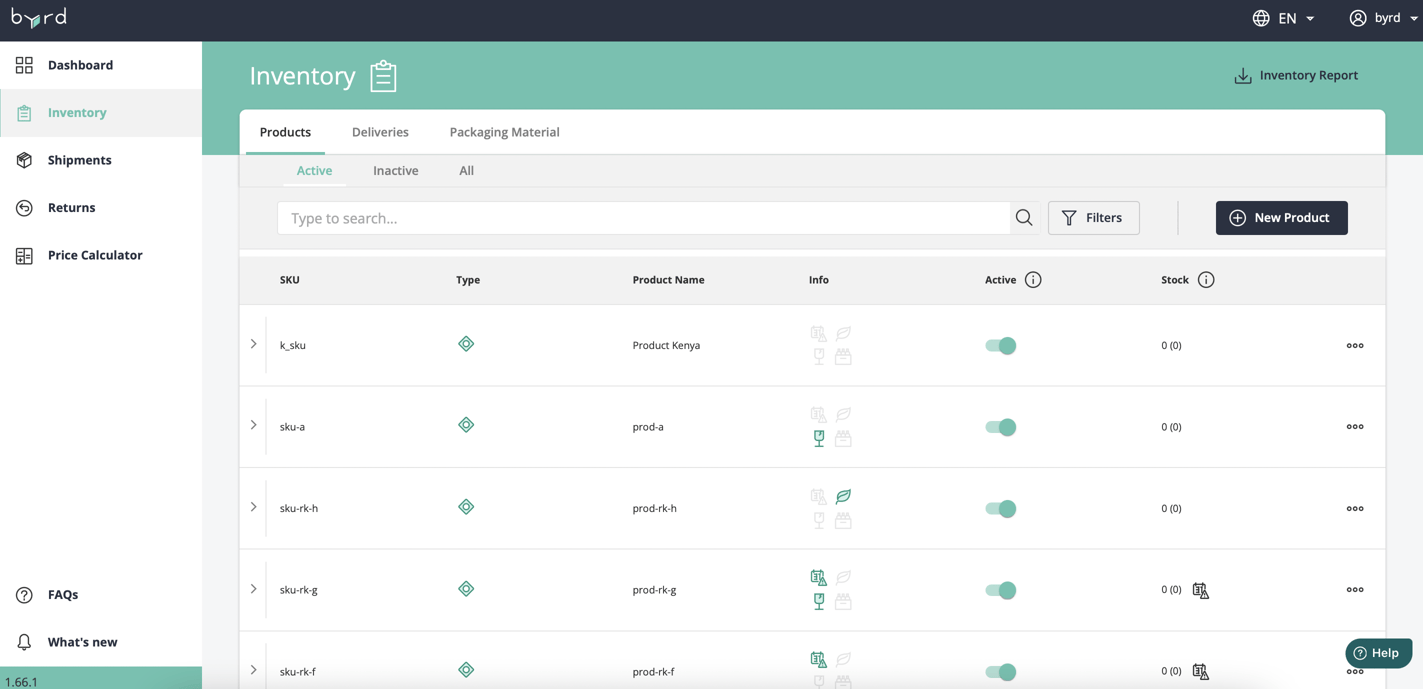The width and height of the screenshot is (1423, 689).
Task: Click the search magnifier icon
Action: click(1023, 217)
